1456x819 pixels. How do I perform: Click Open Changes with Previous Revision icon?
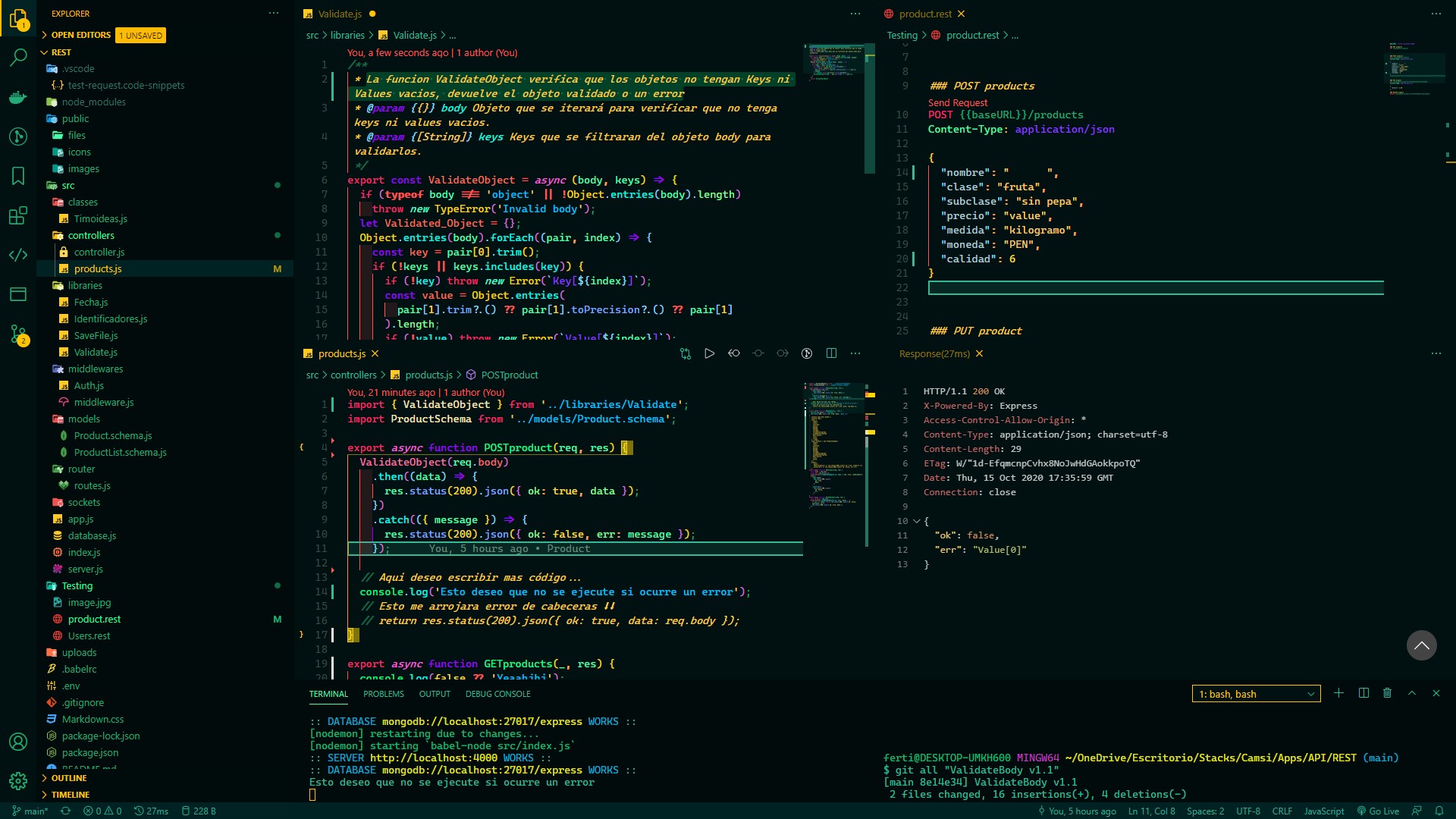tap(733, 353)
